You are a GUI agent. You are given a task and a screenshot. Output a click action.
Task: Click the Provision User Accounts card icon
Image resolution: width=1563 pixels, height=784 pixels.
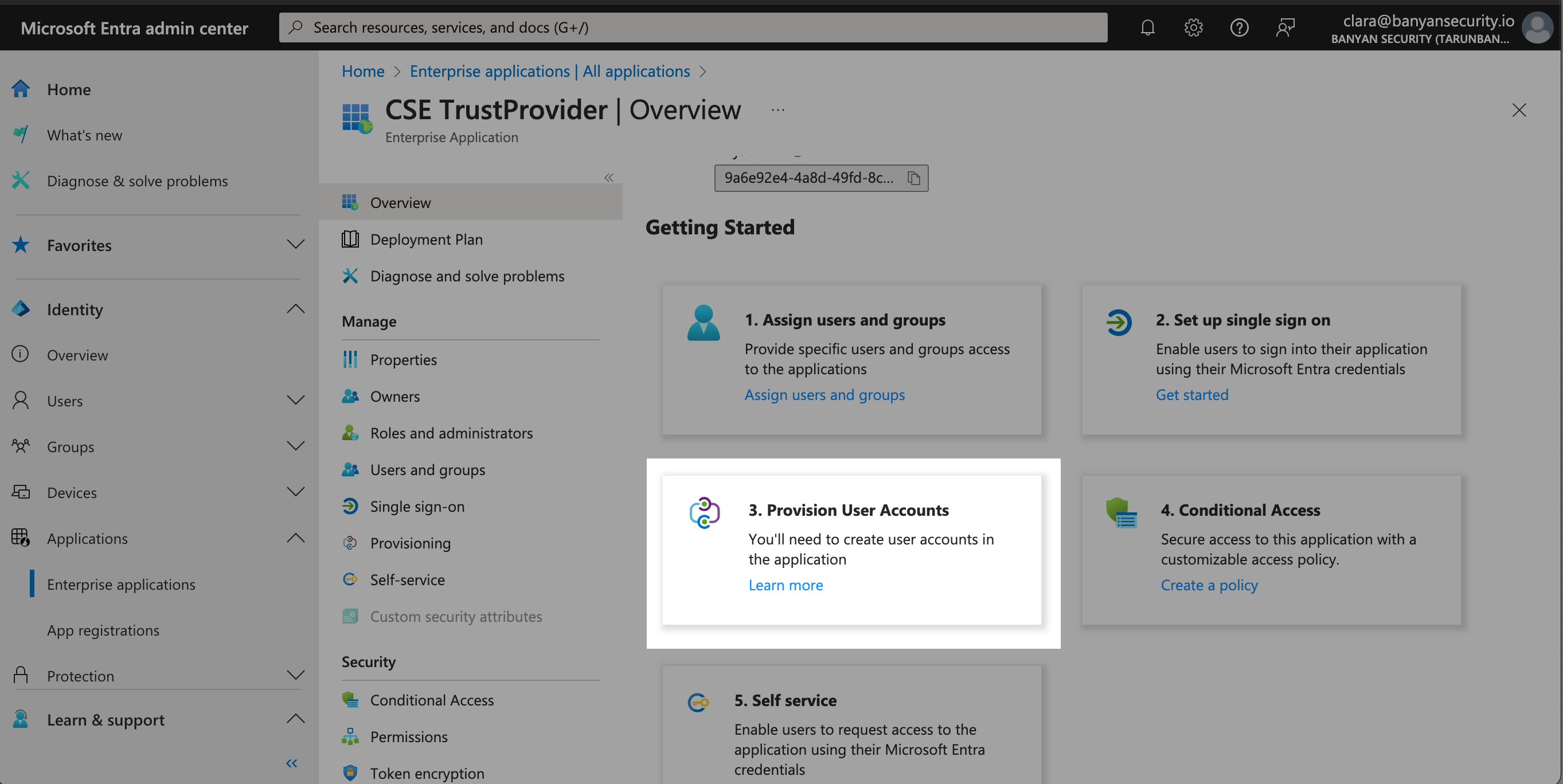click(x=704, y=512)
